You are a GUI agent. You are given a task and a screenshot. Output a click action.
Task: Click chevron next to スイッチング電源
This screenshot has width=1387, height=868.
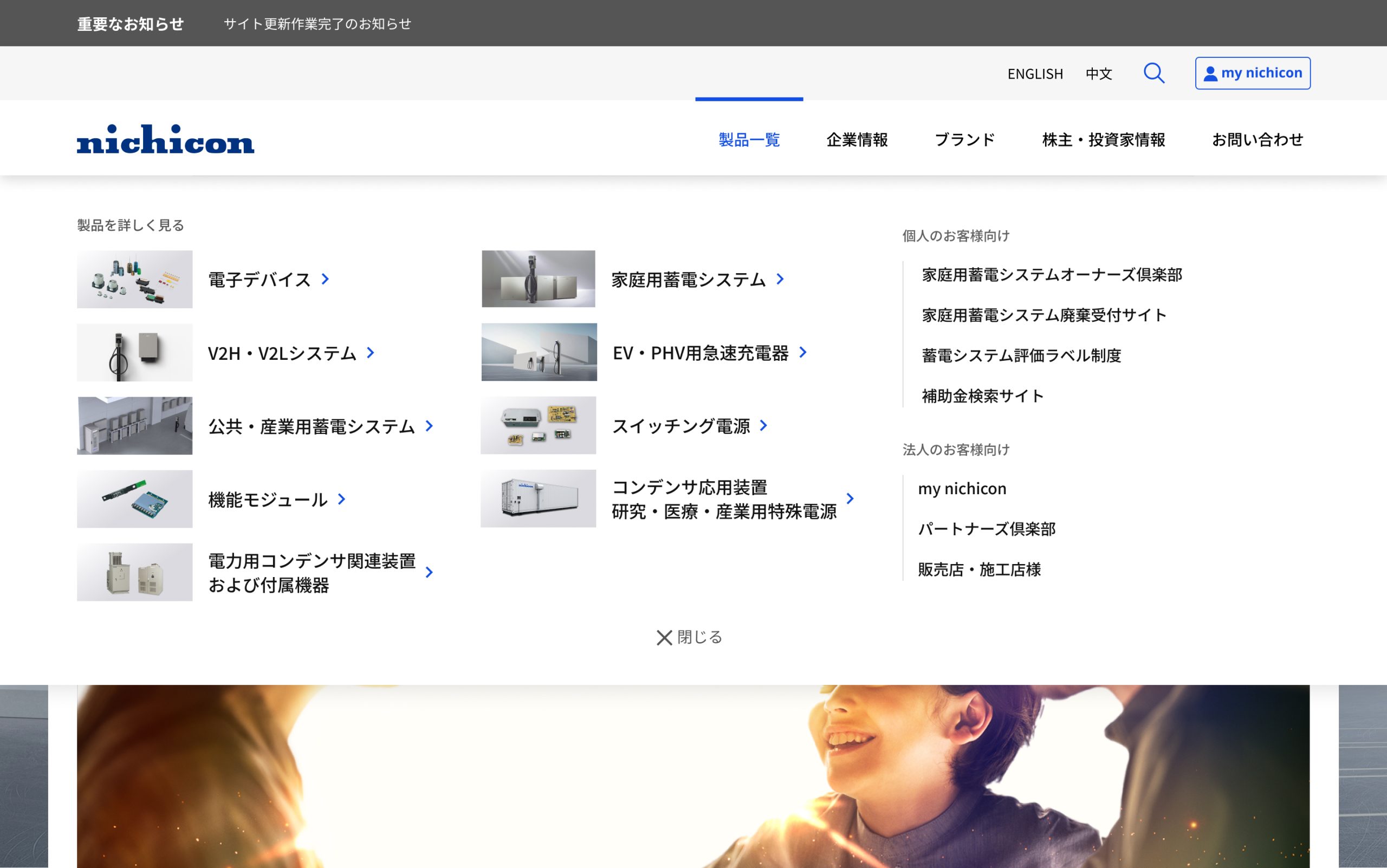coord(763,425)
